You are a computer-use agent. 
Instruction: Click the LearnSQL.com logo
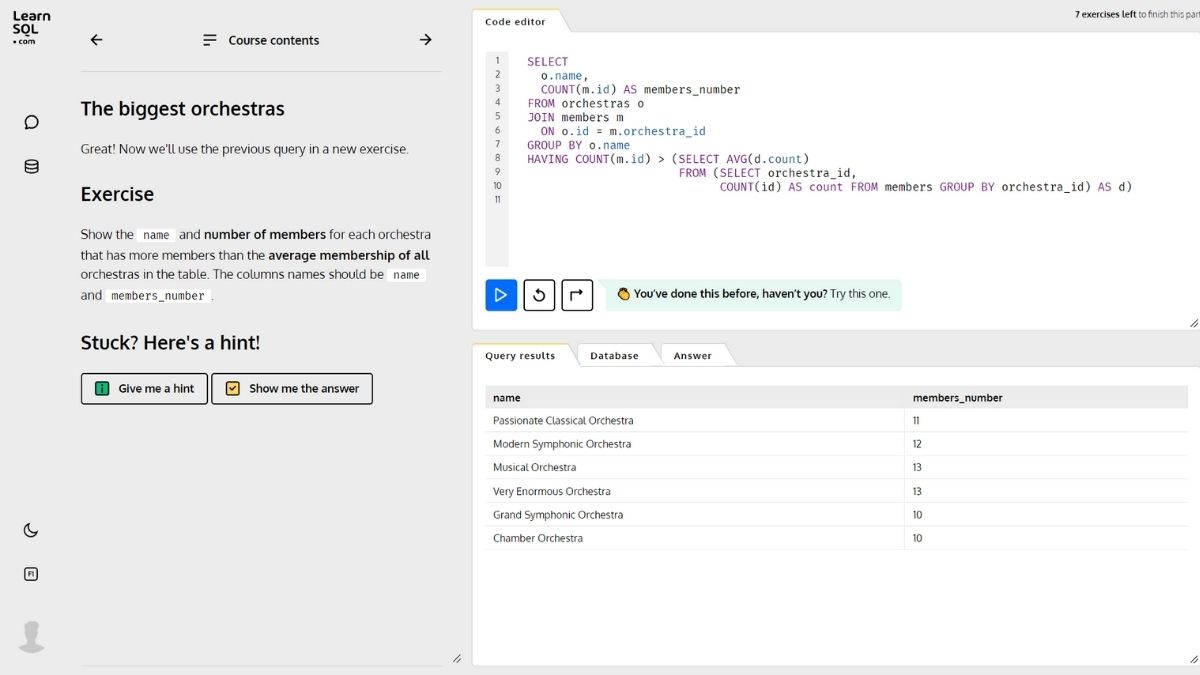pyautogui.click(x=31, y=28)
